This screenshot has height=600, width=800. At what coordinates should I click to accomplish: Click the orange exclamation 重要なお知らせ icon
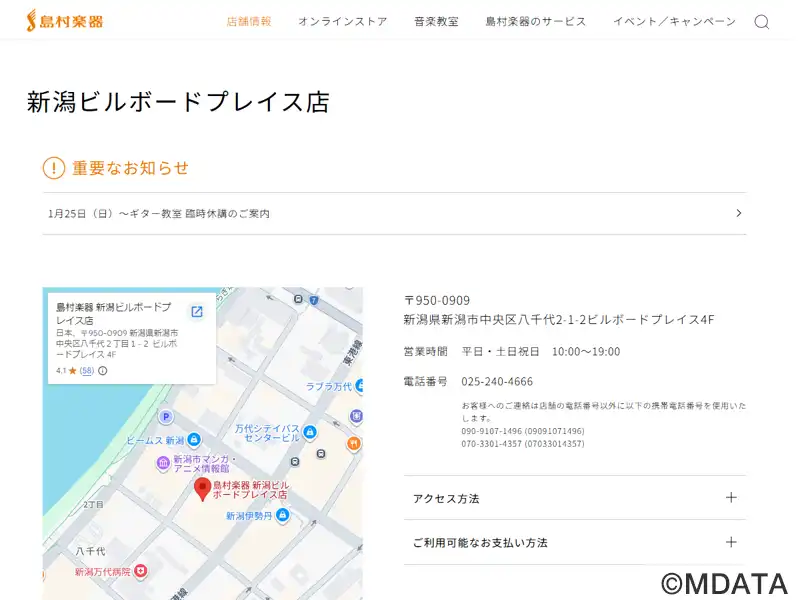click(x=54, y=168)
